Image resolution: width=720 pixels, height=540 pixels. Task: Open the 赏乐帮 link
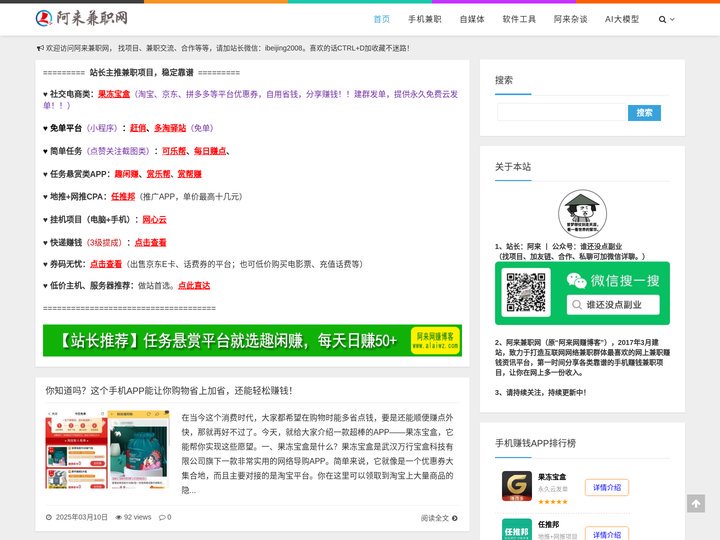pyautogui.click(x=158, y=174)
